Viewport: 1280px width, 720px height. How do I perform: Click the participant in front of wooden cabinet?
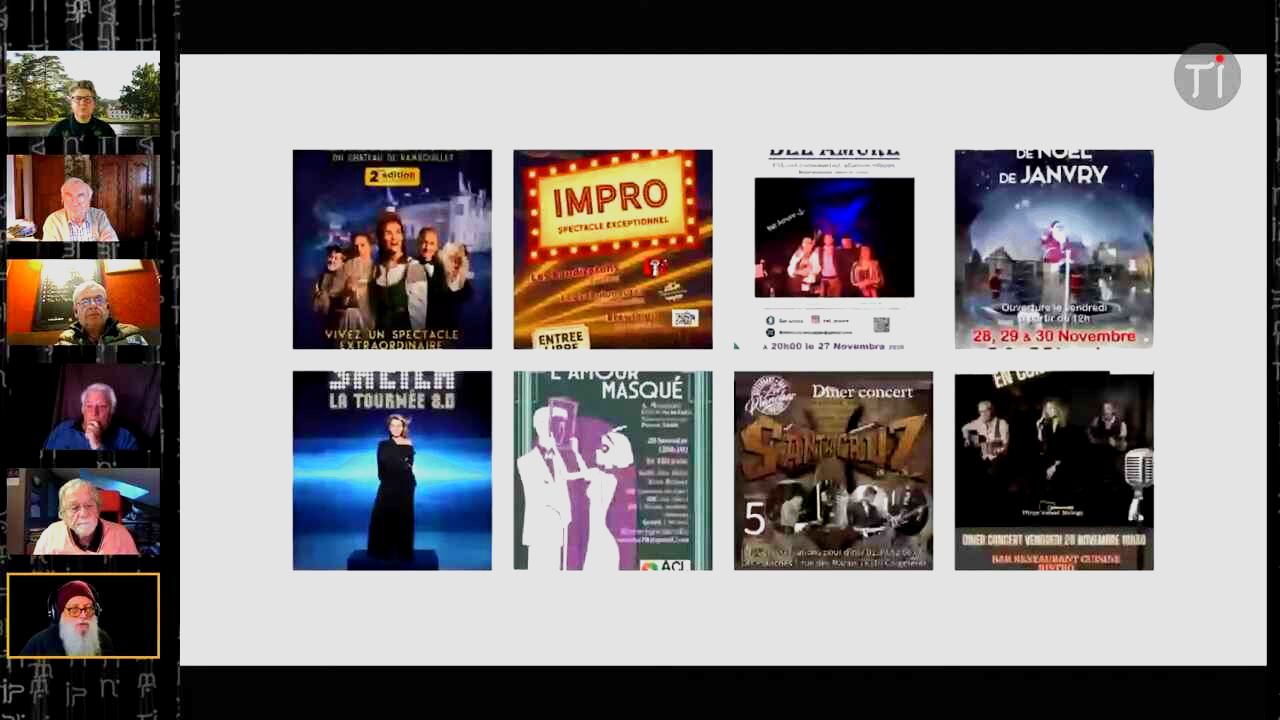(x=83, y=198)
